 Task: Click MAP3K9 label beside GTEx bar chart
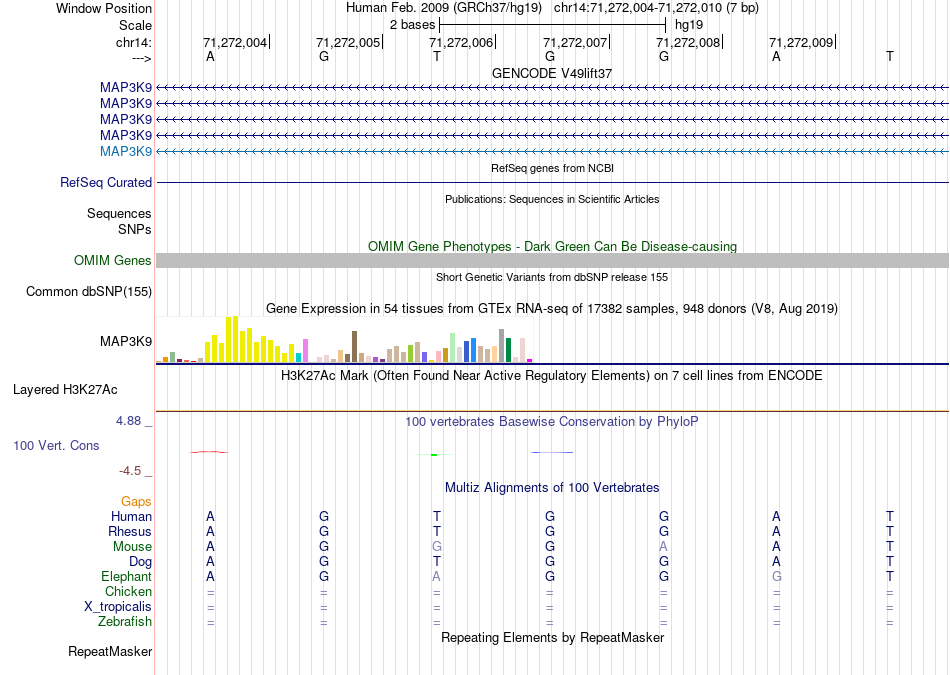click(x=126, y=341)
